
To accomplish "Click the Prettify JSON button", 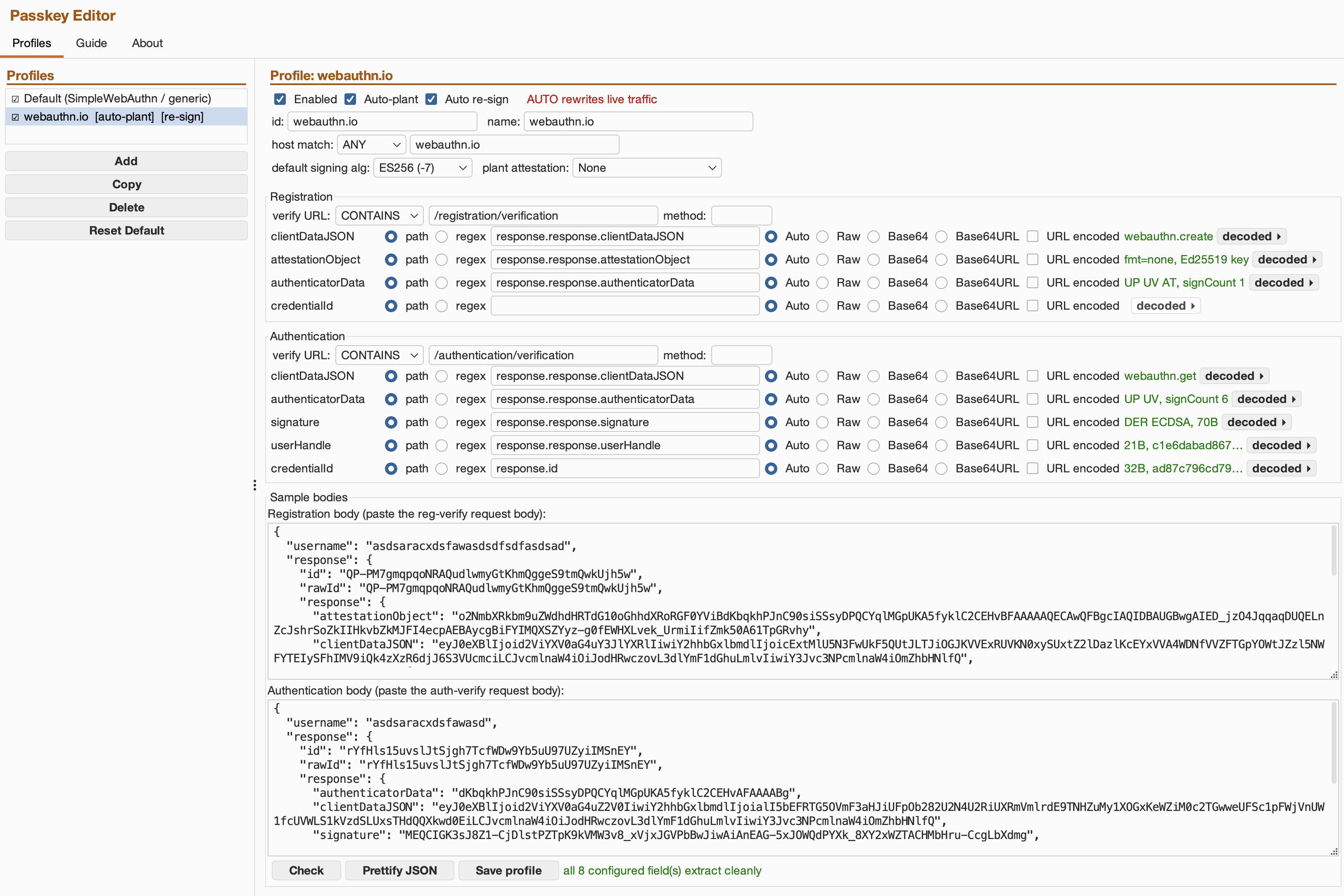I will [399, 870].
